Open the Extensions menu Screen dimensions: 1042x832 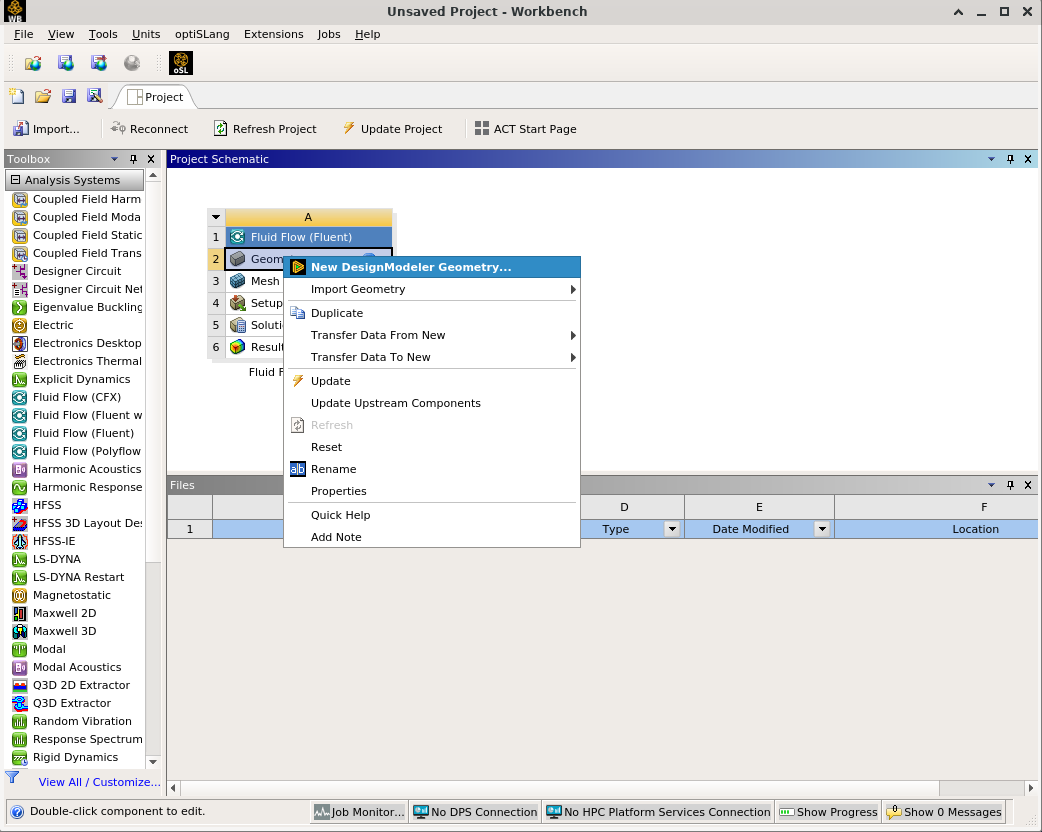(273, 34)
